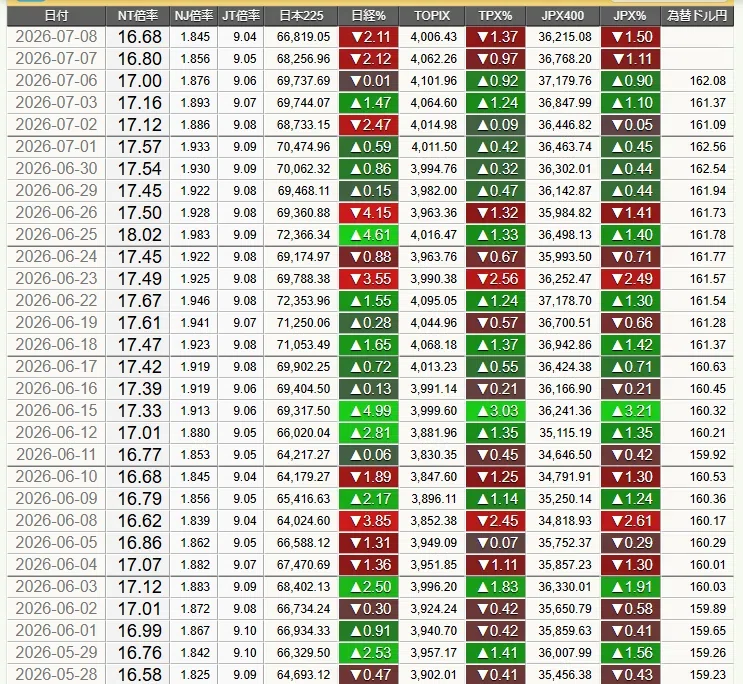Click the NT倍率 column header

click(137, 16)
